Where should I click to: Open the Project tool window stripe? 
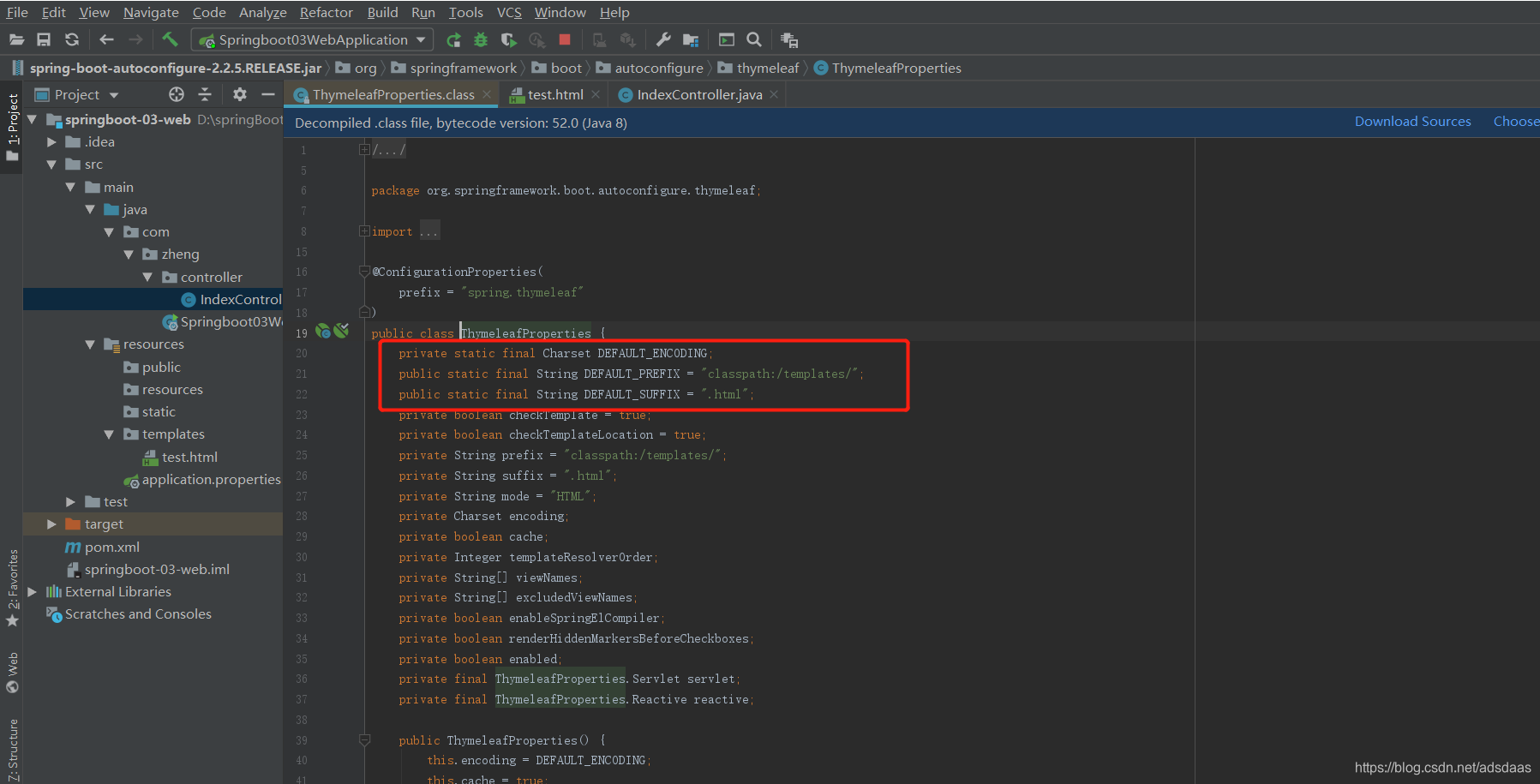12,127
